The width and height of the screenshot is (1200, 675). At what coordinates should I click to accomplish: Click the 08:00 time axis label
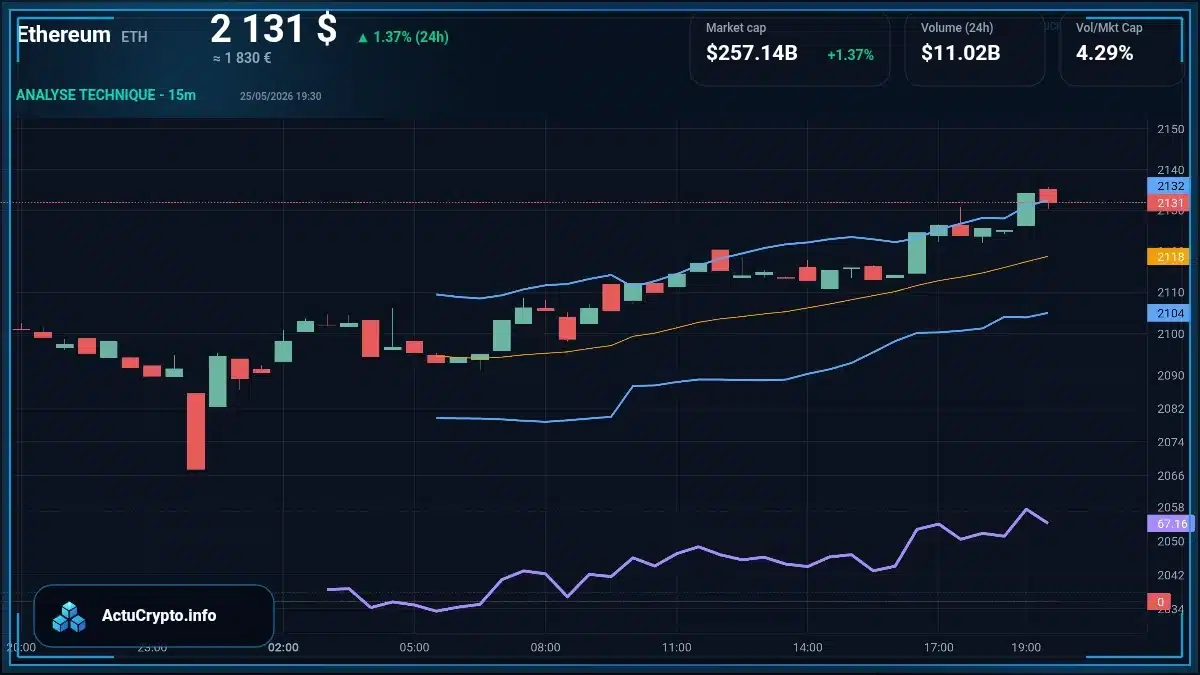pos(545,648)
